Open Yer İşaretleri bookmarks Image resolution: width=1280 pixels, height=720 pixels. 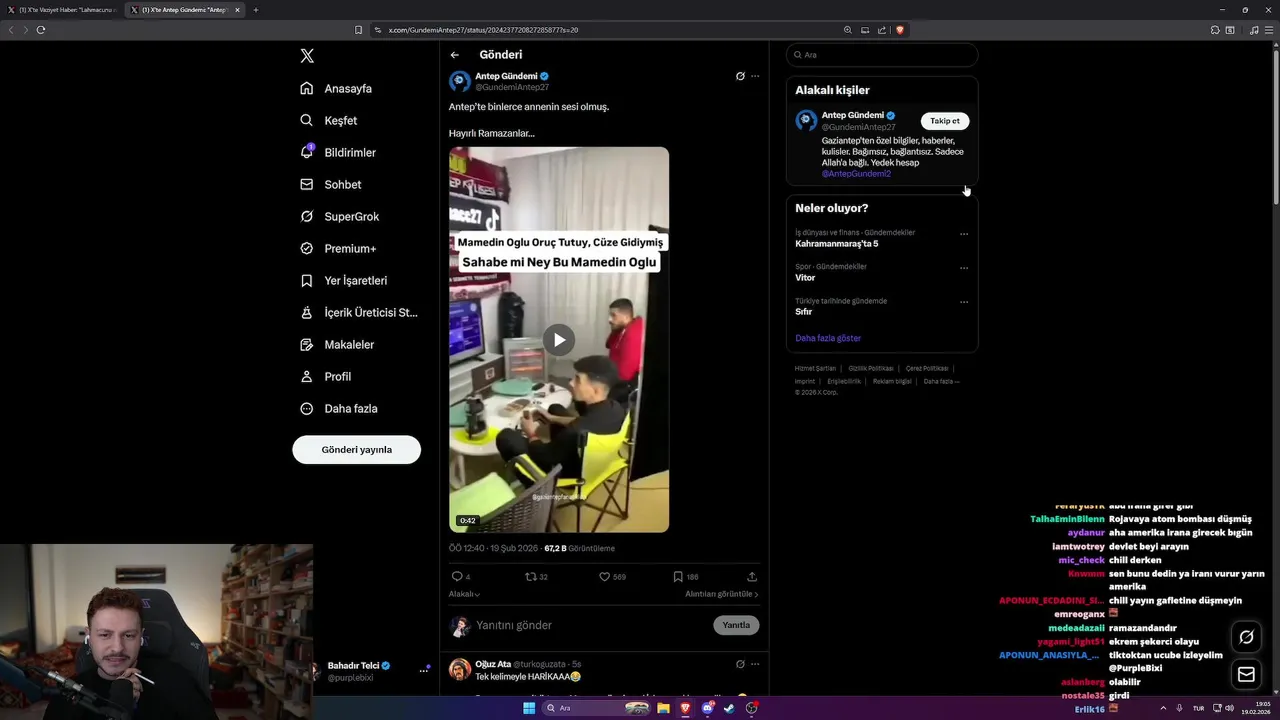click(343, 280)
